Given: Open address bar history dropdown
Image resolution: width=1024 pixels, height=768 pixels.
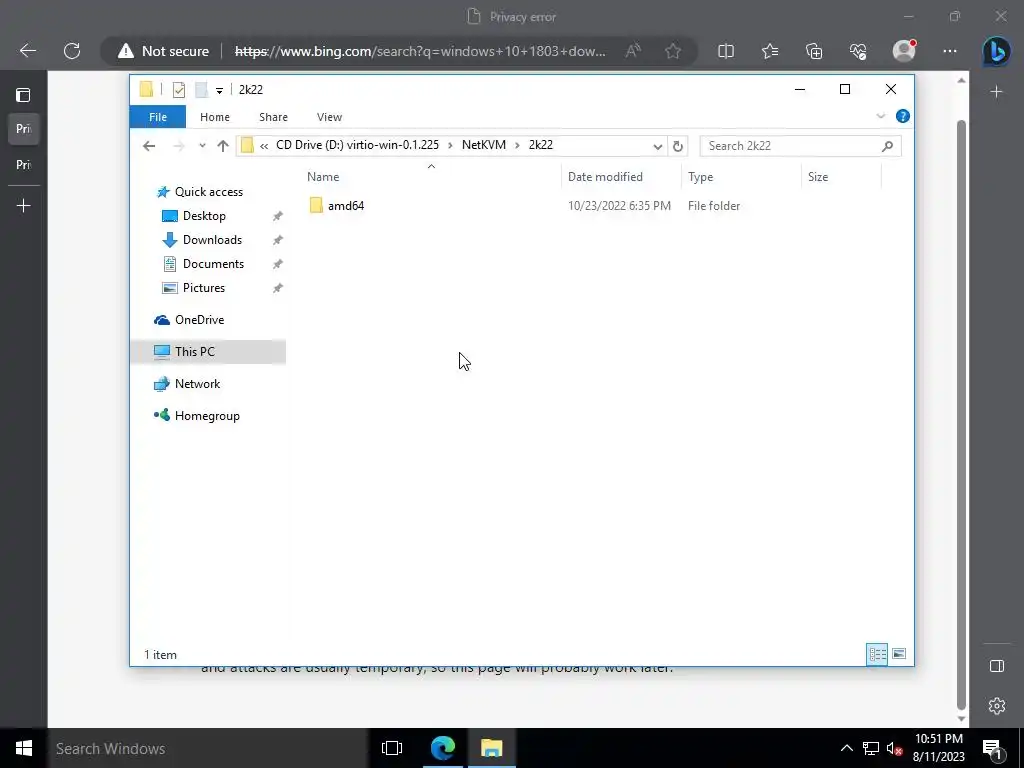Looking at the screenshot, I should 658,146.
